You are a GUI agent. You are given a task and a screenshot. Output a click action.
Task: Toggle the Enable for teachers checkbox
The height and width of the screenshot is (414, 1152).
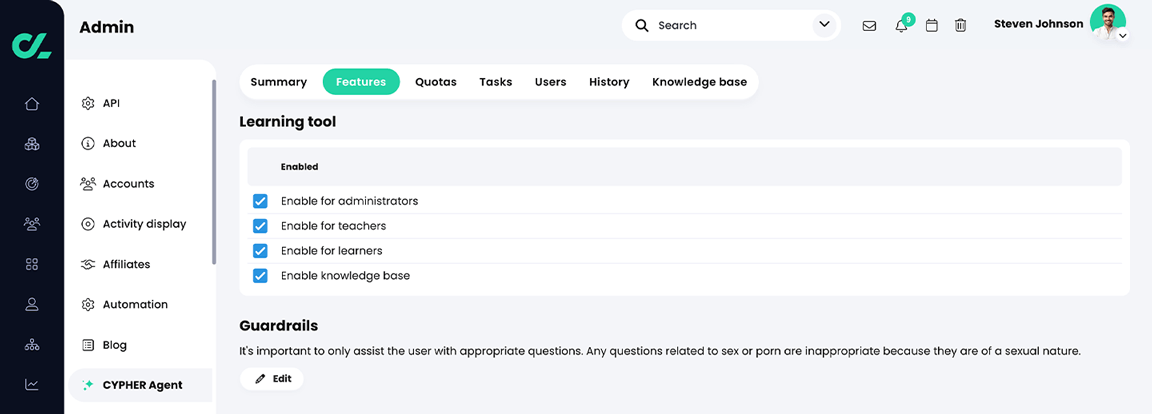(x=260, y=226)
